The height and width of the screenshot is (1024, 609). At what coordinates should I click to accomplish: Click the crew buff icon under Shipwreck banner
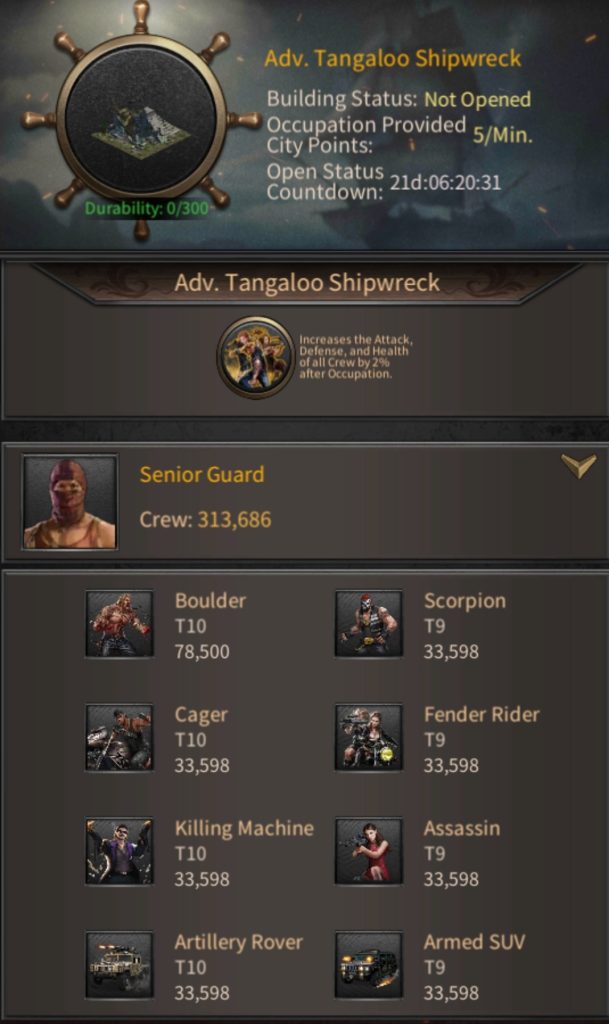point(256,357)
